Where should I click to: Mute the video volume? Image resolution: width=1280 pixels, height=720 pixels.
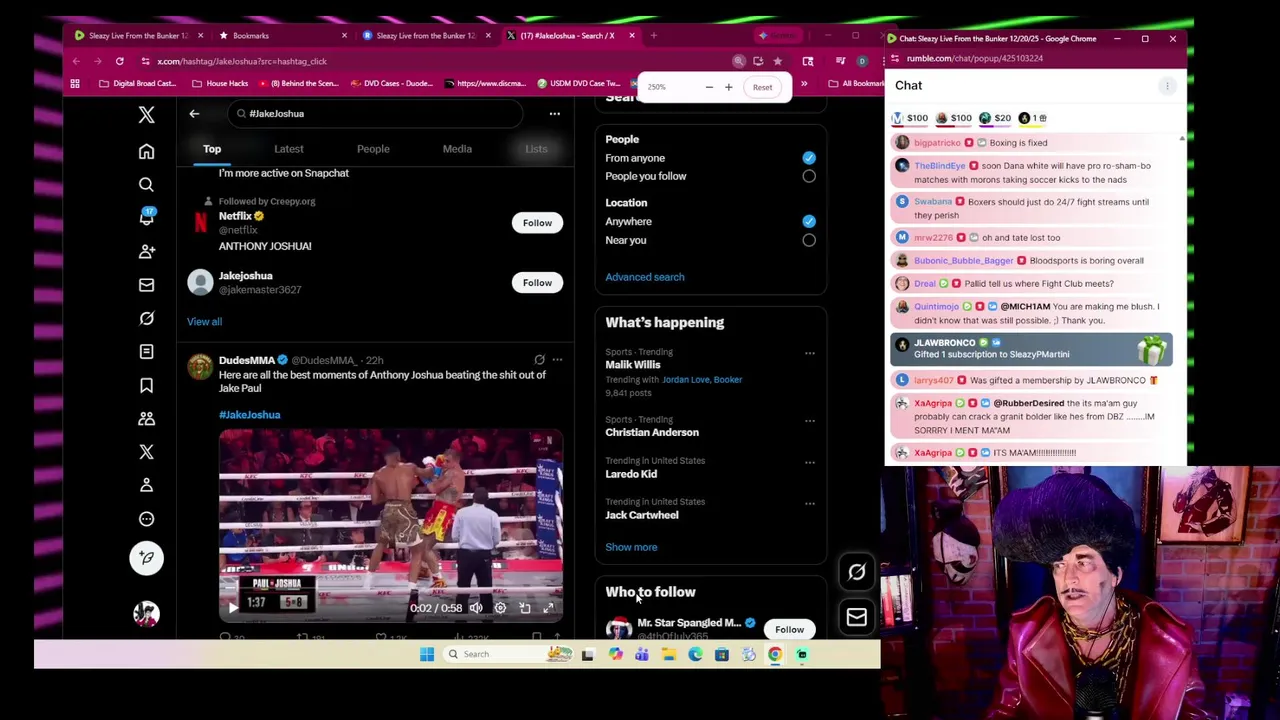(476, 608)
